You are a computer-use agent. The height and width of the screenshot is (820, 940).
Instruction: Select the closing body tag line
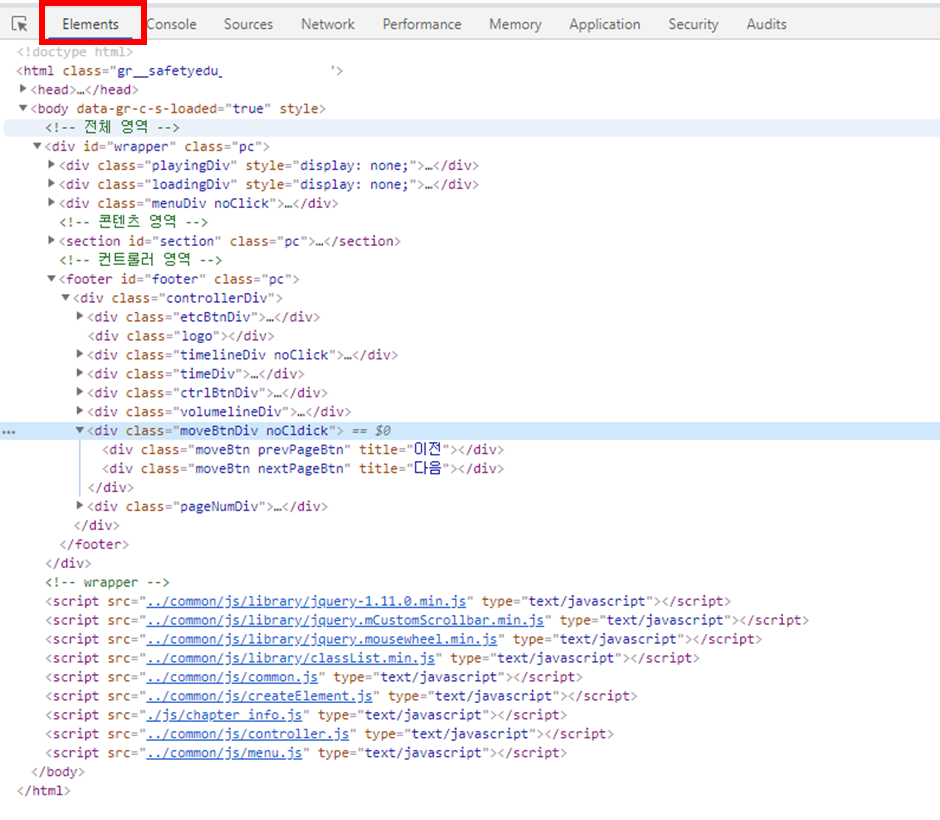pyautogui.click(x=58, y=772)
